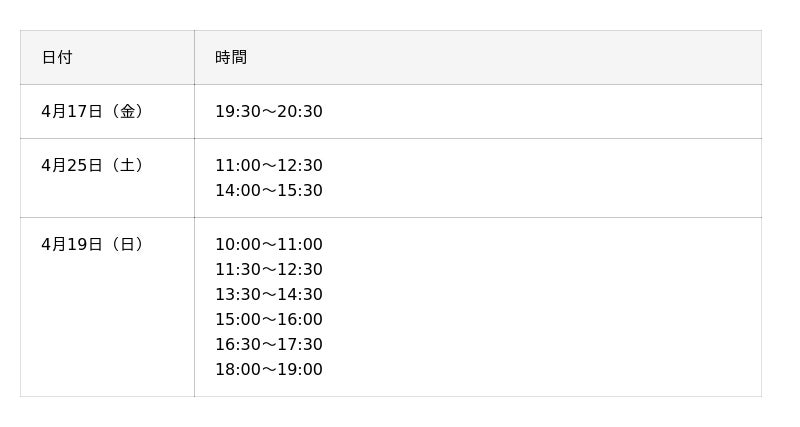The width and height of the screenshot is (800, 427).
Task: Click the 時間 column header
Action: coord(231,57)
